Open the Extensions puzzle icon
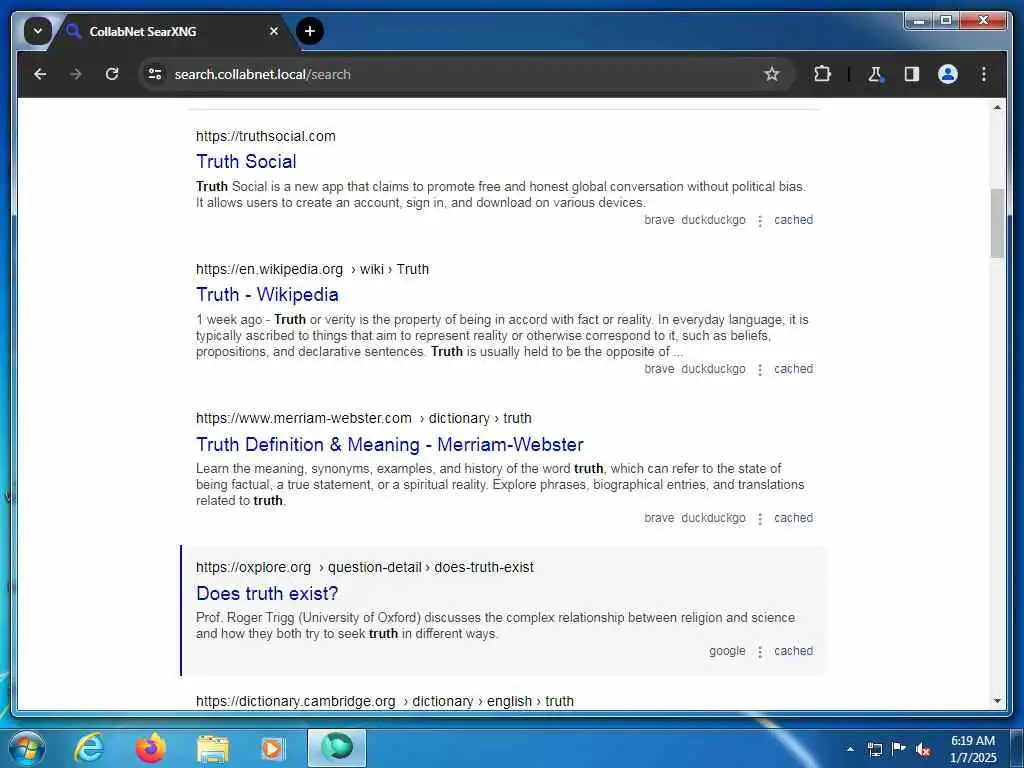1024x768 pixels. coord(822,74)
